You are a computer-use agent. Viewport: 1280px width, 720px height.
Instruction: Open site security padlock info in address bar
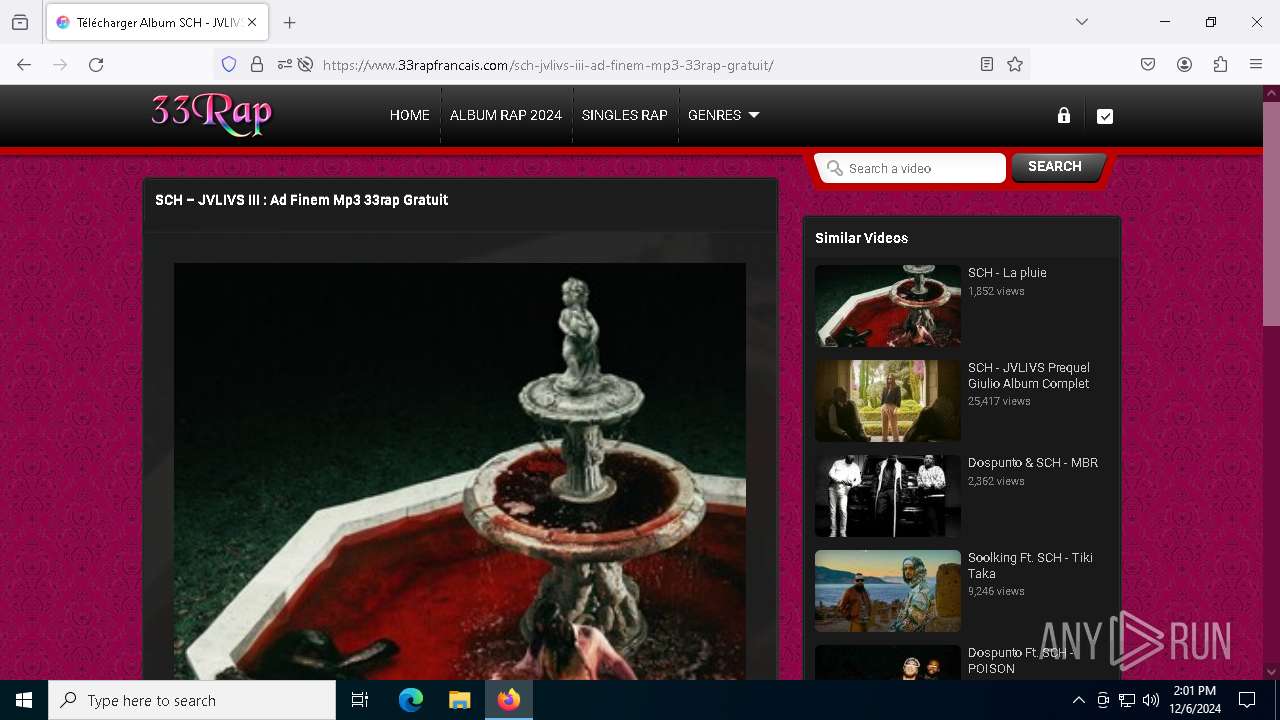pyautogui.click(x=257, y=64)
